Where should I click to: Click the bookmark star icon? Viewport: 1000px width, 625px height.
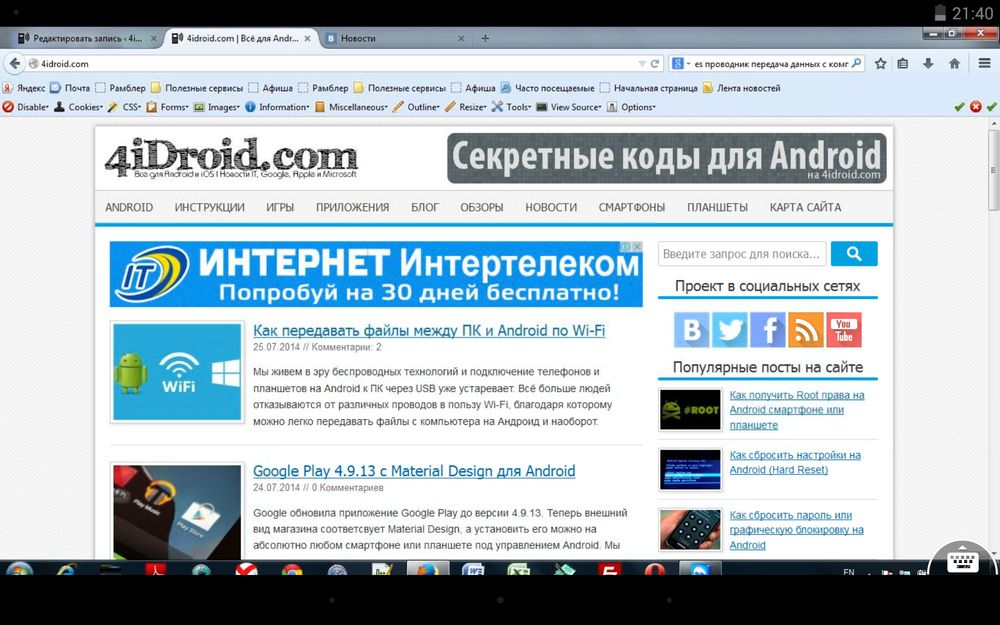pyautogui.click(x=880, y=63)
